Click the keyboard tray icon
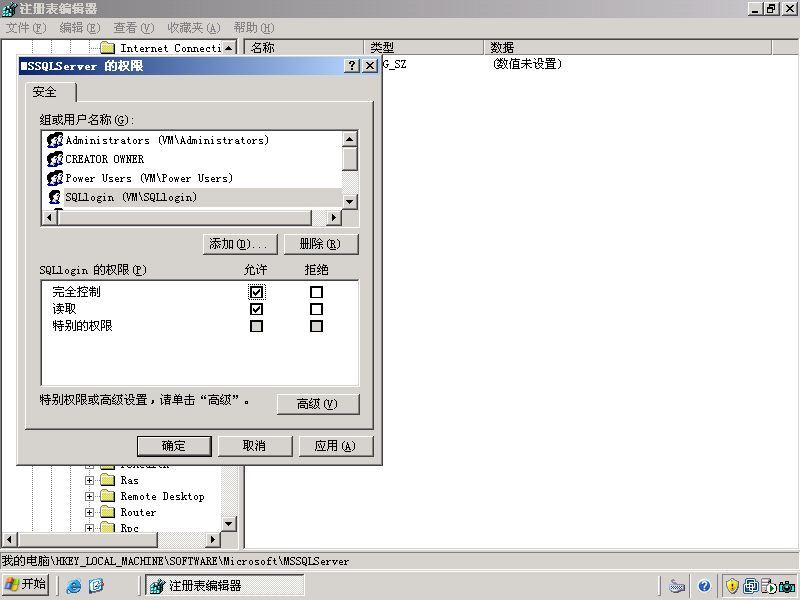 [677, 586]
